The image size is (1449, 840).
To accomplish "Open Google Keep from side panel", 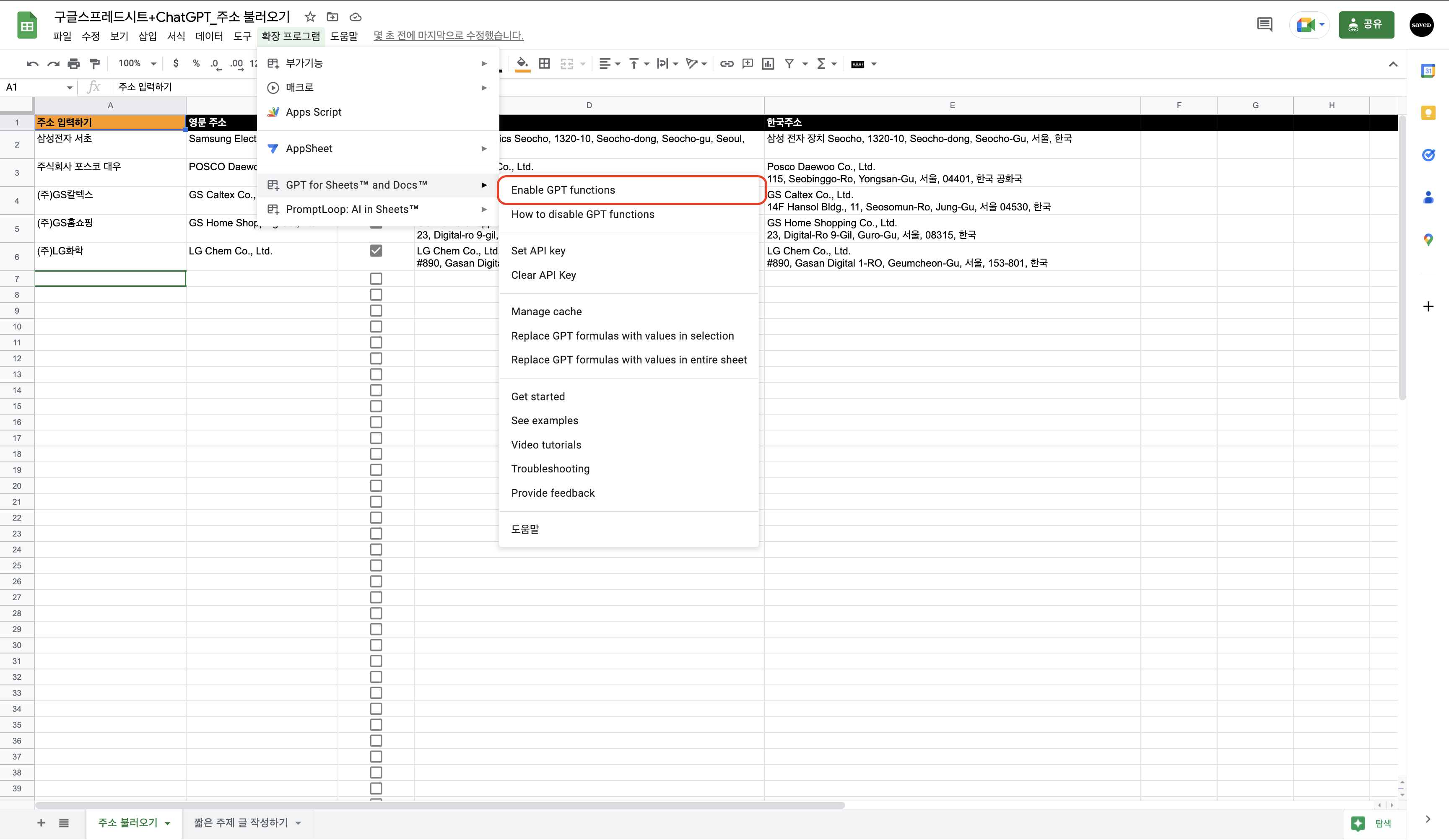I will click(x=1428, y=113).
